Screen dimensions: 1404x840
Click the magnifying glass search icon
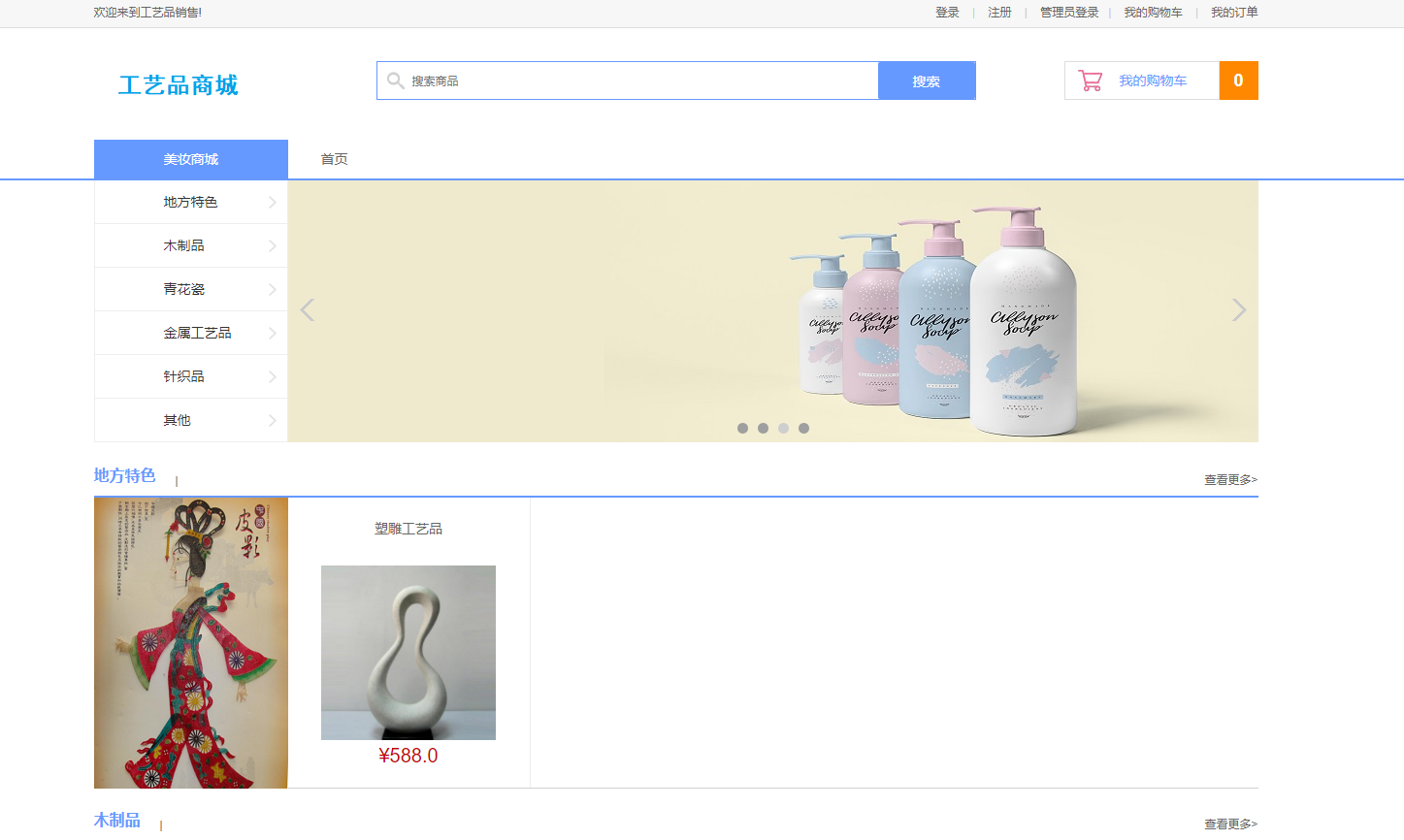[395, 81]
